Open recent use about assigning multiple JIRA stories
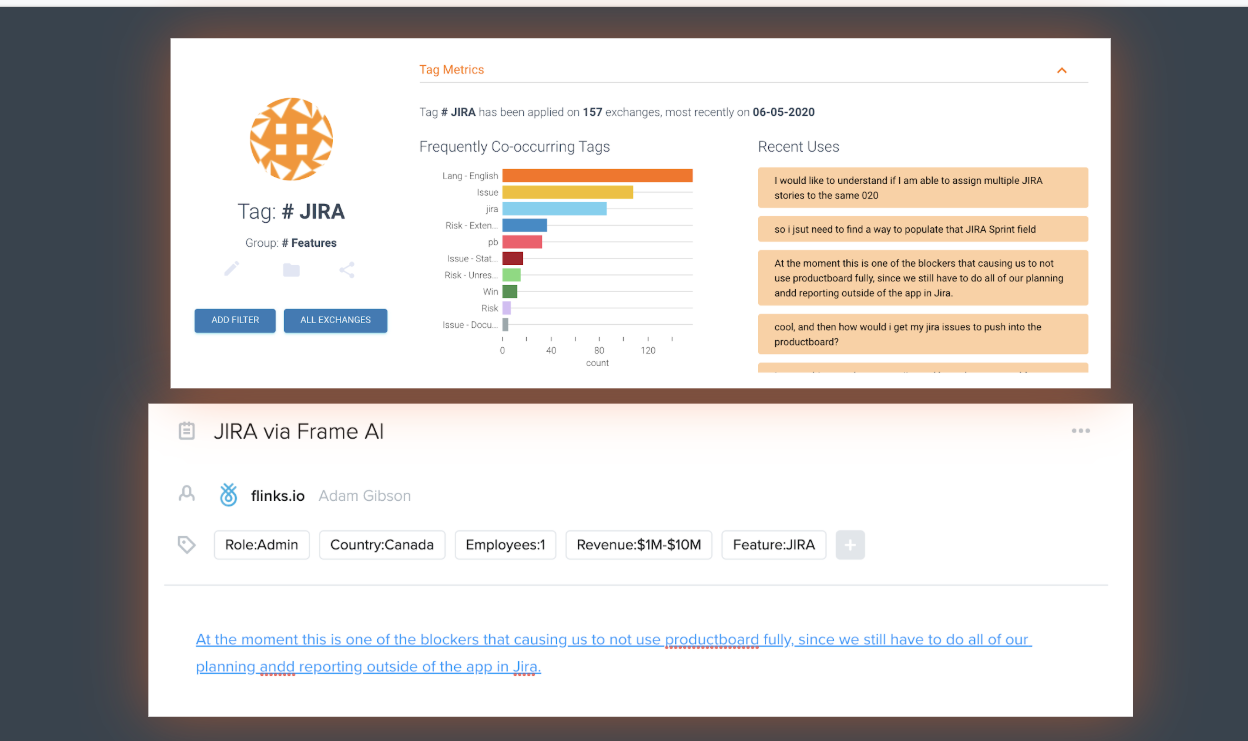The width and height of the screenshot is (1248, 741). 923,188
